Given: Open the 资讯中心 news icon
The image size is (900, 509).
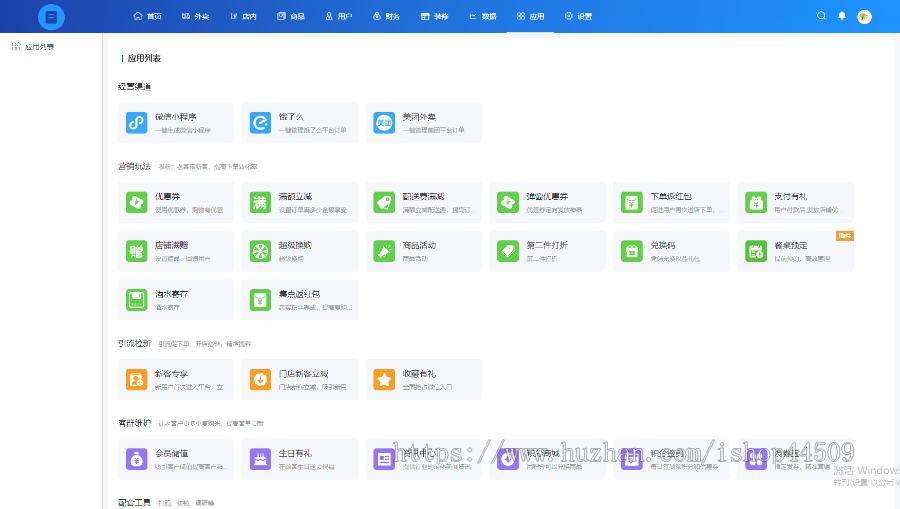Looking at the screenshot, I should (x=384, y=460).
